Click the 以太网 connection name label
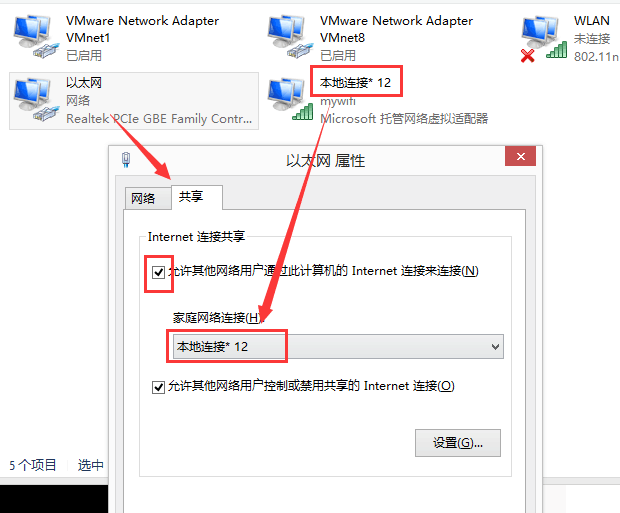The image size is (620, 513). pyautogui.click(x=84, y=83)
